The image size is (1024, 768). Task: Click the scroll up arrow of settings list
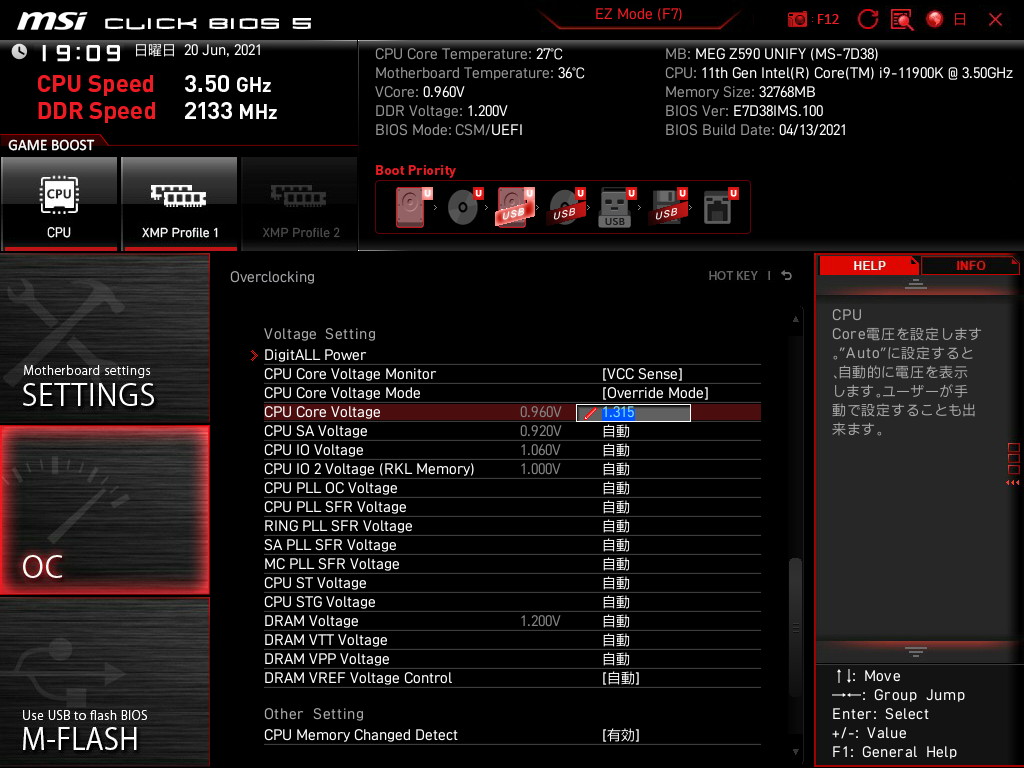tap(795, 319)
